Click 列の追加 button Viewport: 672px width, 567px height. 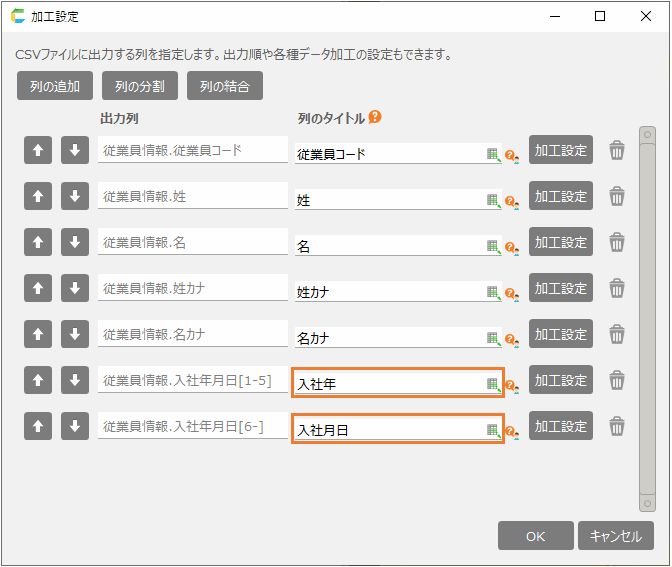click(x=55, y=86)
